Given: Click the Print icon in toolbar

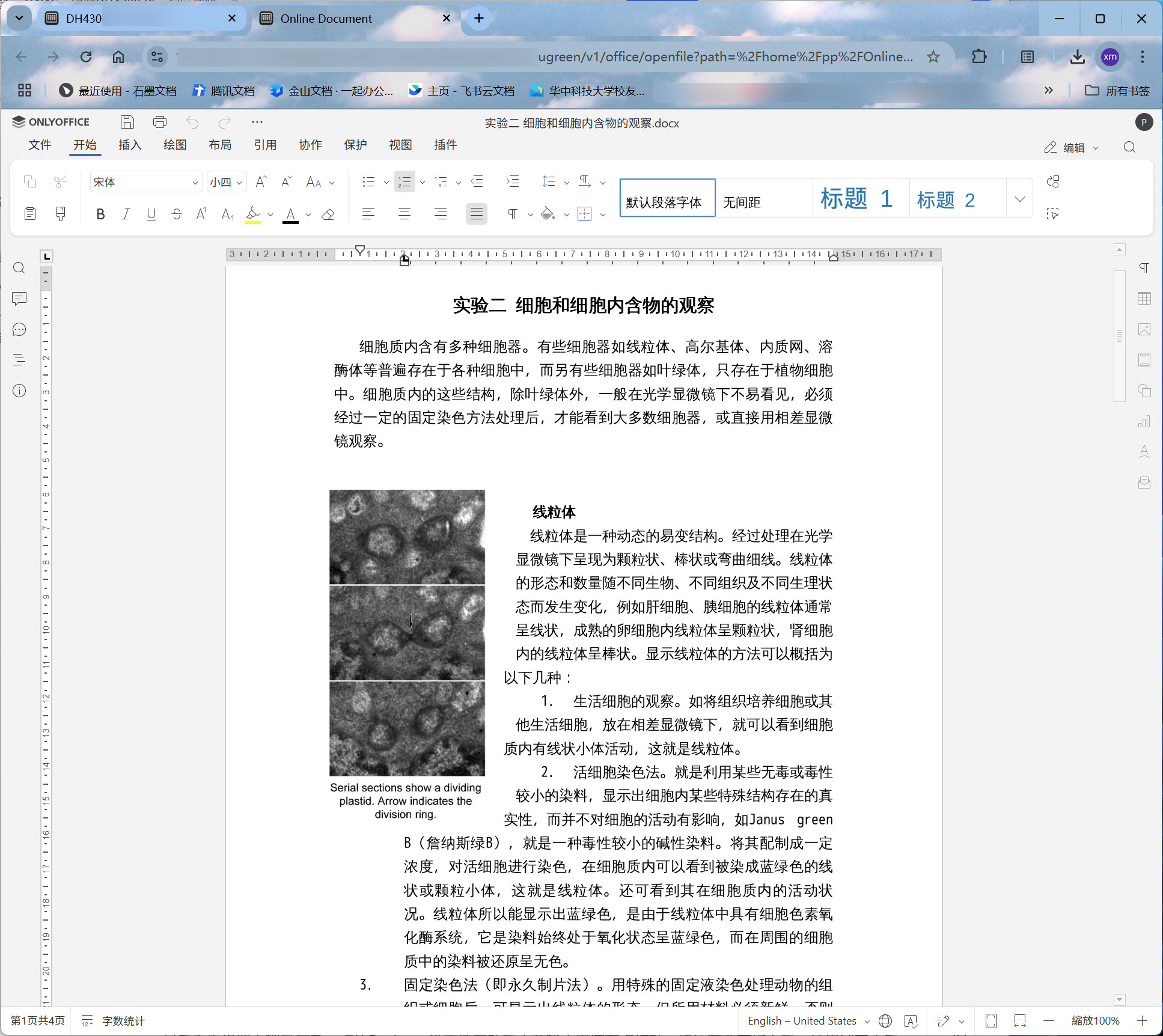Looking at the screenshot, I should click(x=159, y=122).
